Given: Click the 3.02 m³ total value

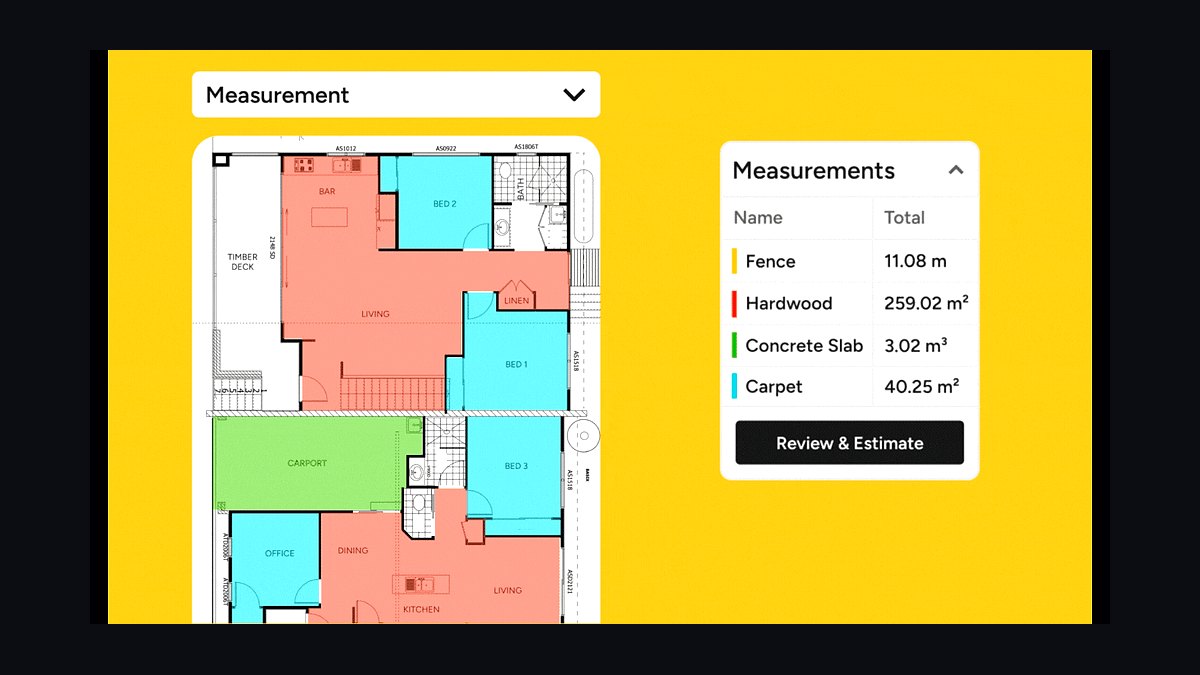Looking at the screenshot, I should pyautogui.click(x=916, y=345).
